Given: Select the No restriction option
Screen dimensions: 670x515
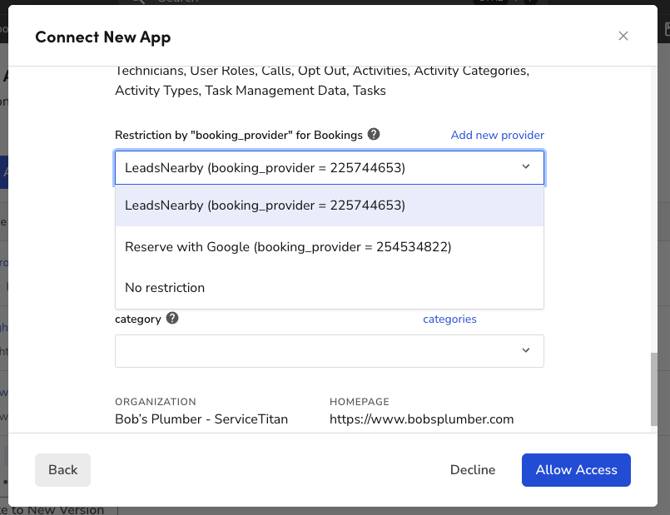Looking at the screenshot, I should coord(329,288).
